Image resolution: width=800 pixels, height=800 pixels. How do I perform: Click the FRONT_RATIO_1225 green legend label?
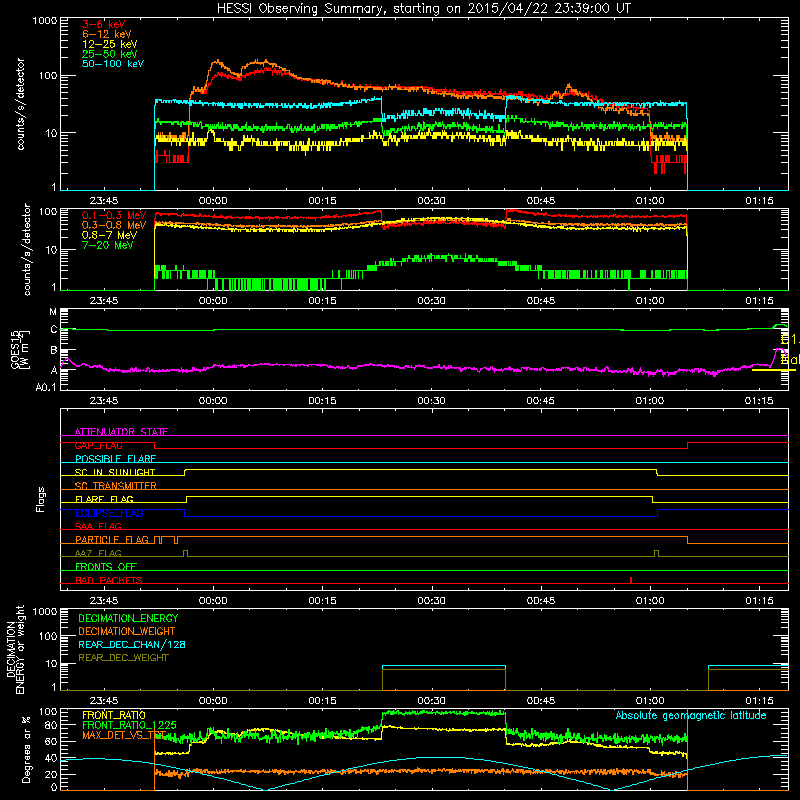pyautogui.click(x=130, y=725)
